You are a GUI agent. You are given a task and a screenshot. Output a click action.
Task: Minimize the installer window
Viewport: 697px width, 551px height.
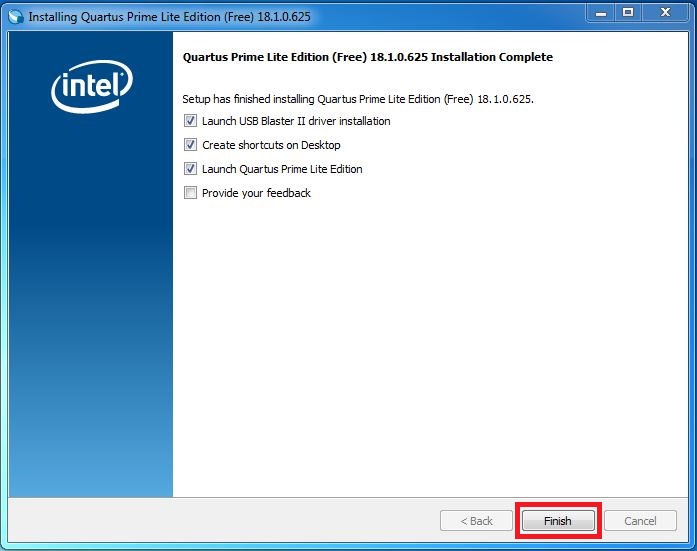click(x=601, y=13)
